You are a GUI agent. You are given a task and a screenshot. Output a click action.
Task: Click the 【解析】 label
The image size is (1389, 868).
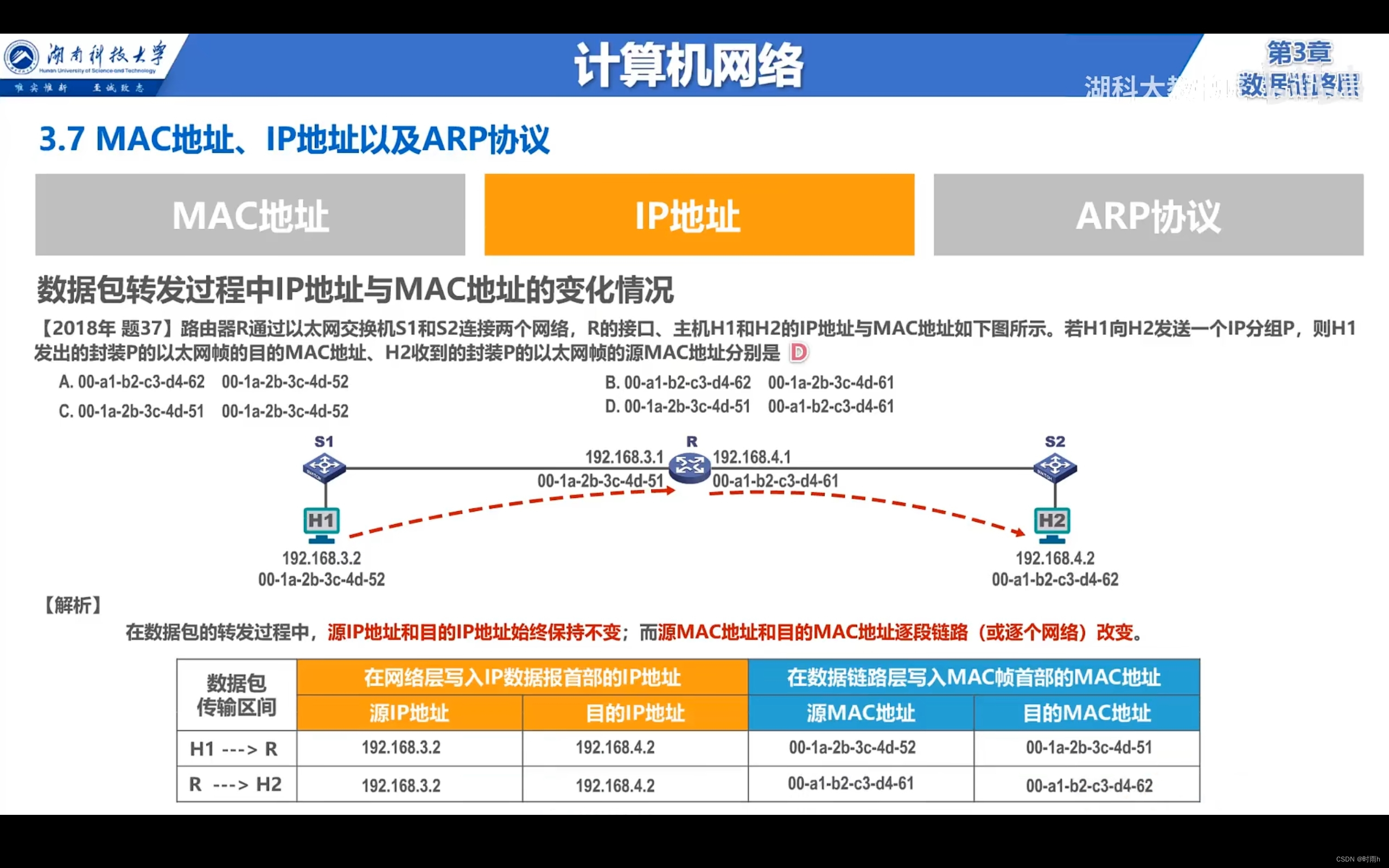point(73,605)
